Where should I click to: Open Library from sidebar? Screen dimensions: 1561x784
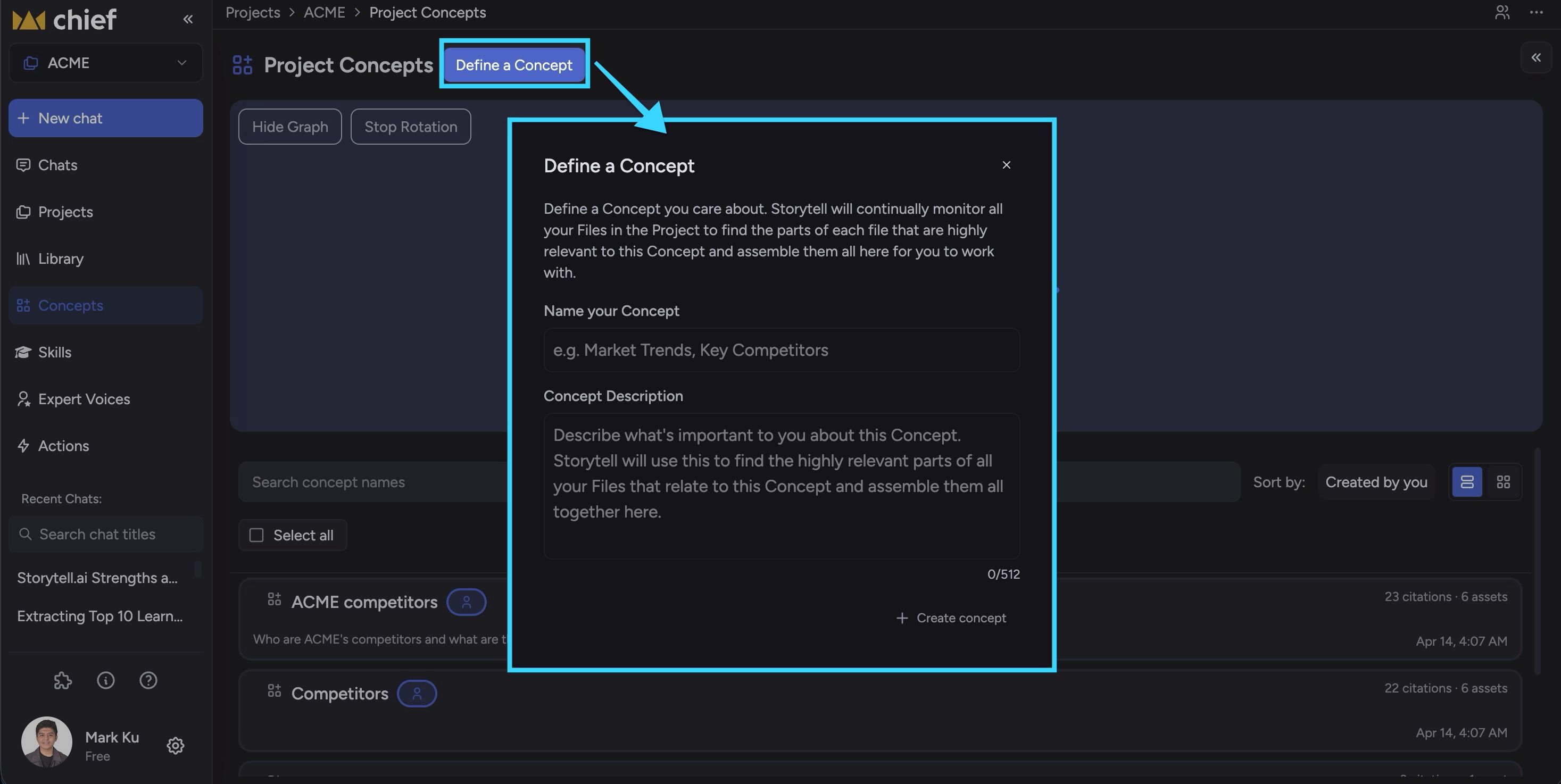click(x=106, y=258)
